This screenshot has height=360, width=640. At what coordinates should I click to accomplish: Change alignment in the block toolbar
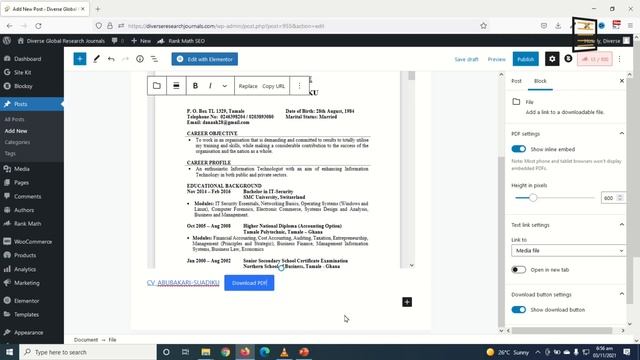[x=176, y=86]
